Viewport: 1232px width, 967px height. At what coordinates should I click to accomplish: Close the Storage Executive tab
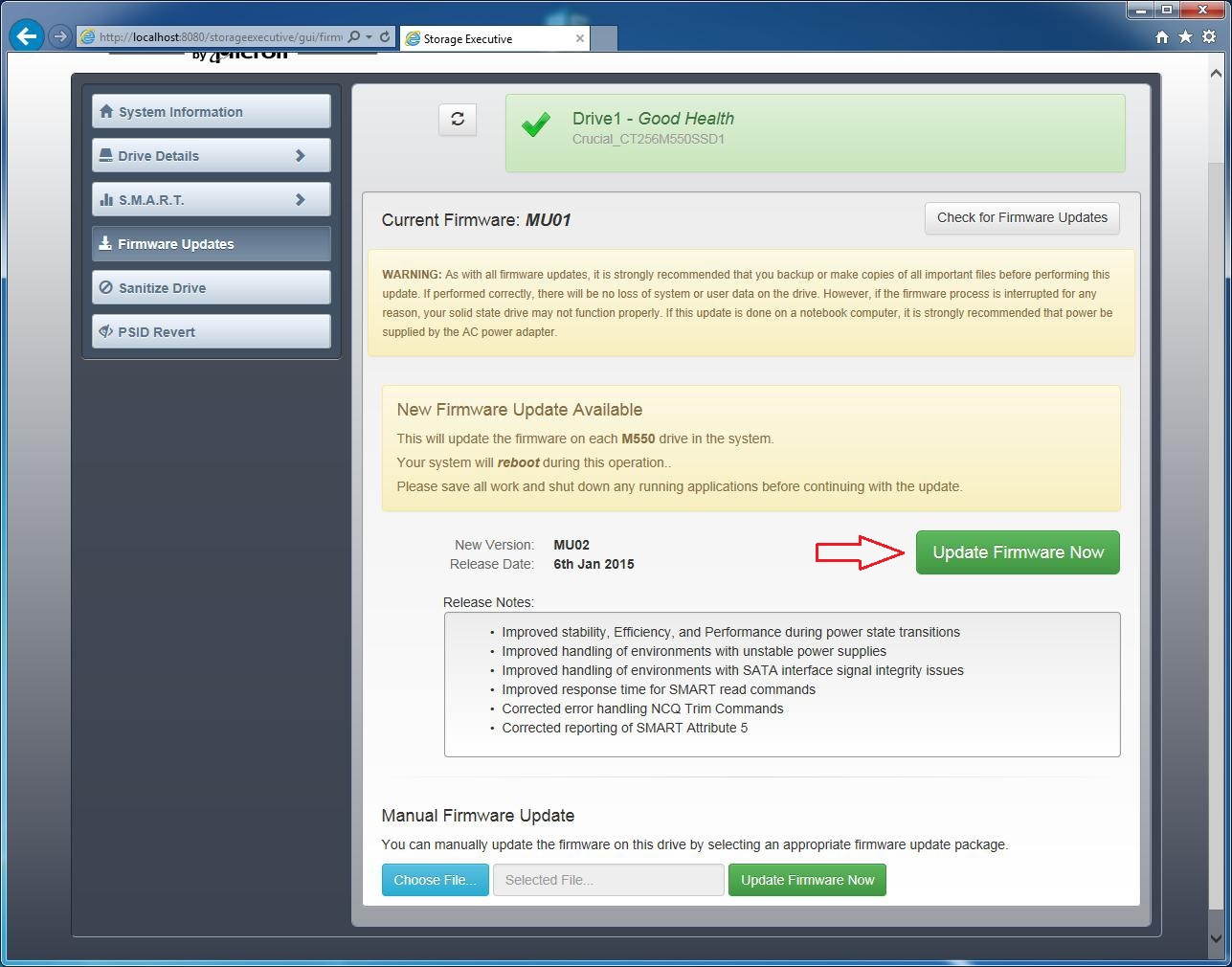[x=579, y=38]
